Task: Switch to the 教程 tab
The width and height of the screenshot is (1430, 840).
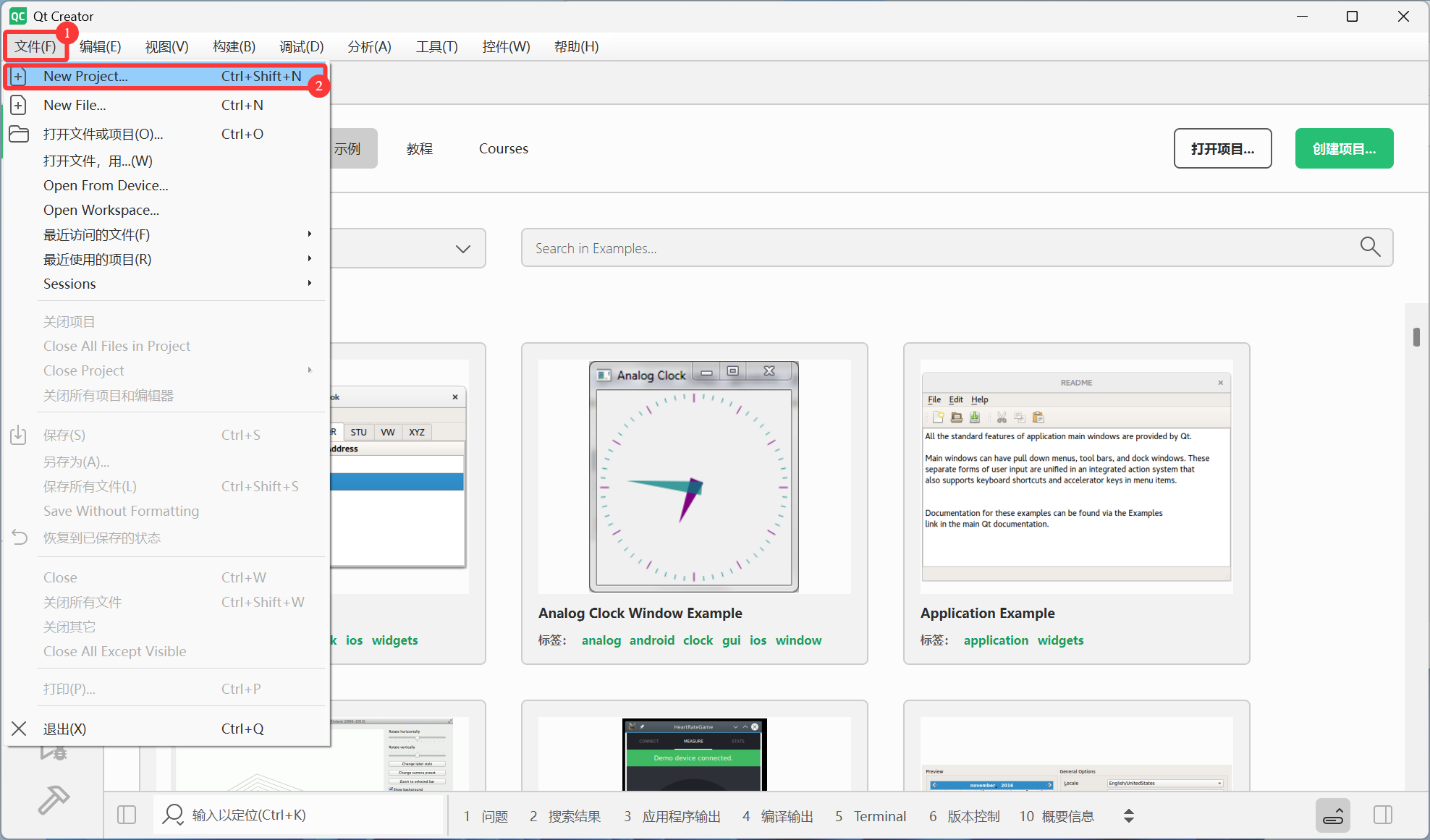Action: 420,148
